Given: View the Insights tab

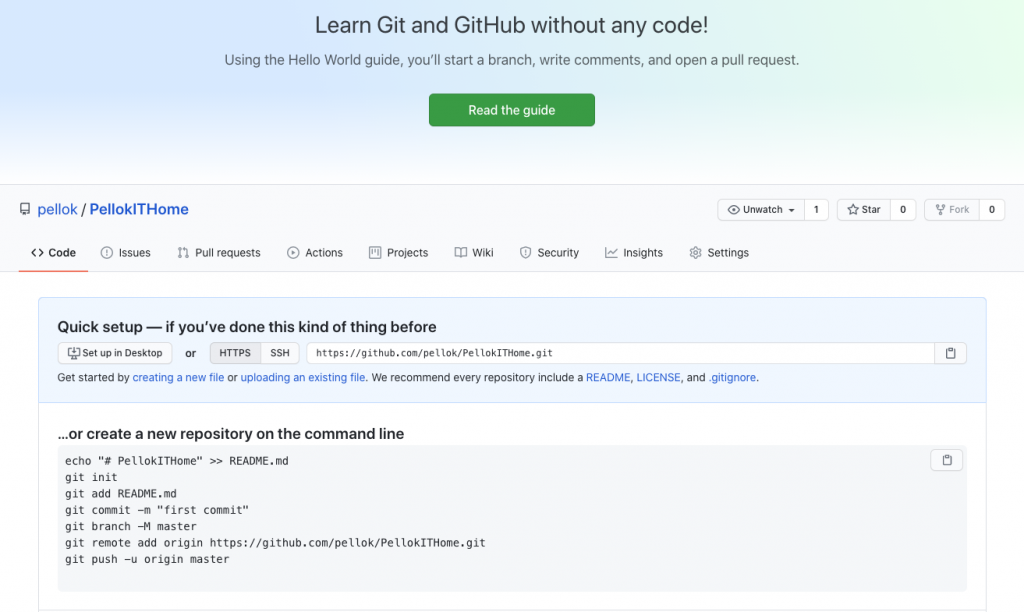Looking at the screenshot, I should pyautogui.click(x=633, y=253).
